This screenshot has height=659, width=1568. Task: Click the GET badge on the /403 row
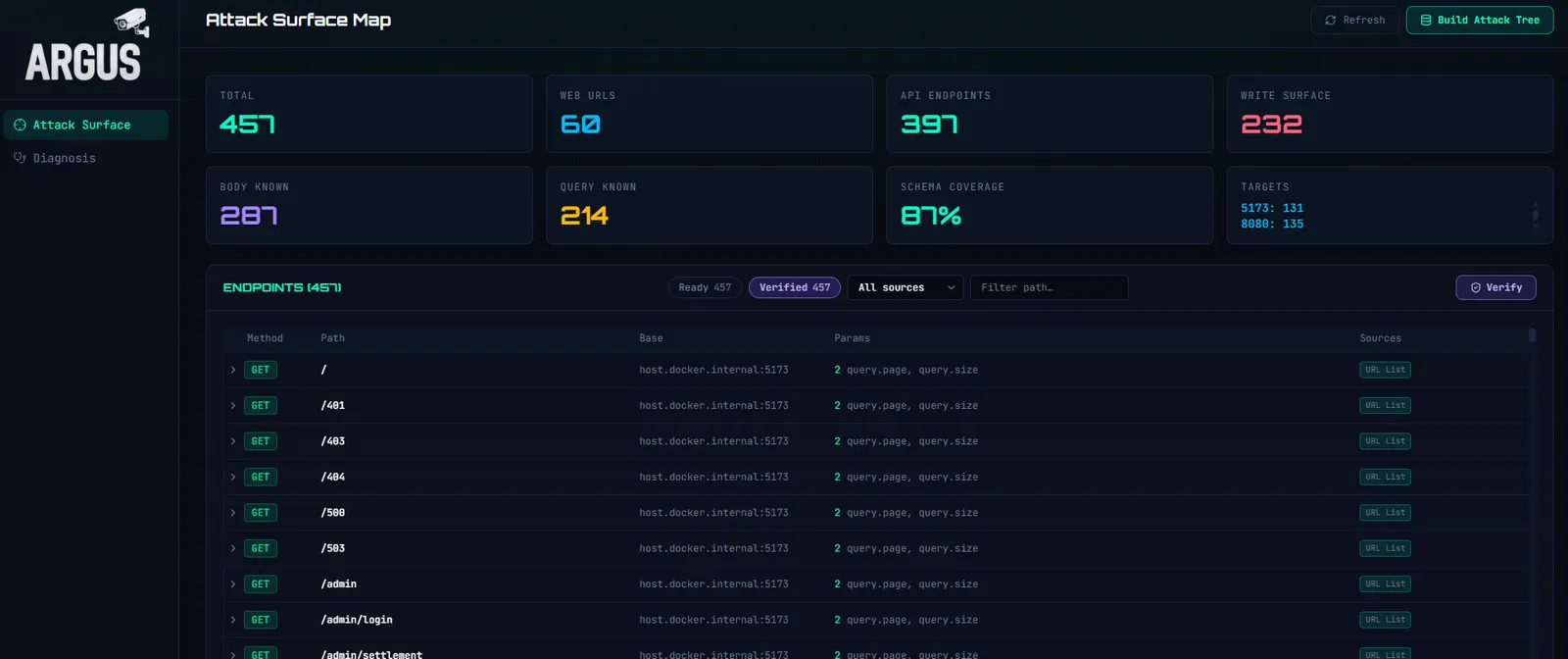[261, 441]
